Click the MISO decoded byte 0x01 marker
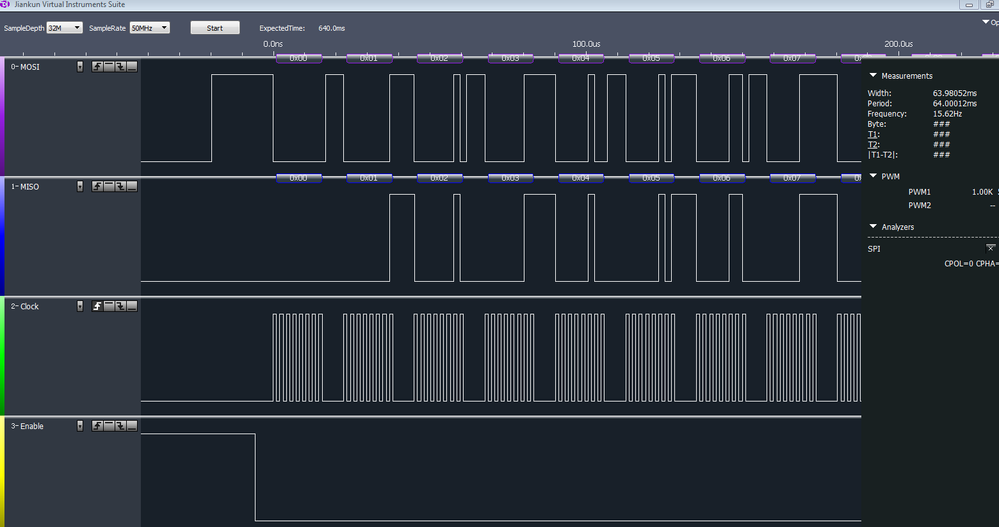This screenshot has height=527, width=999. [369, 178]
